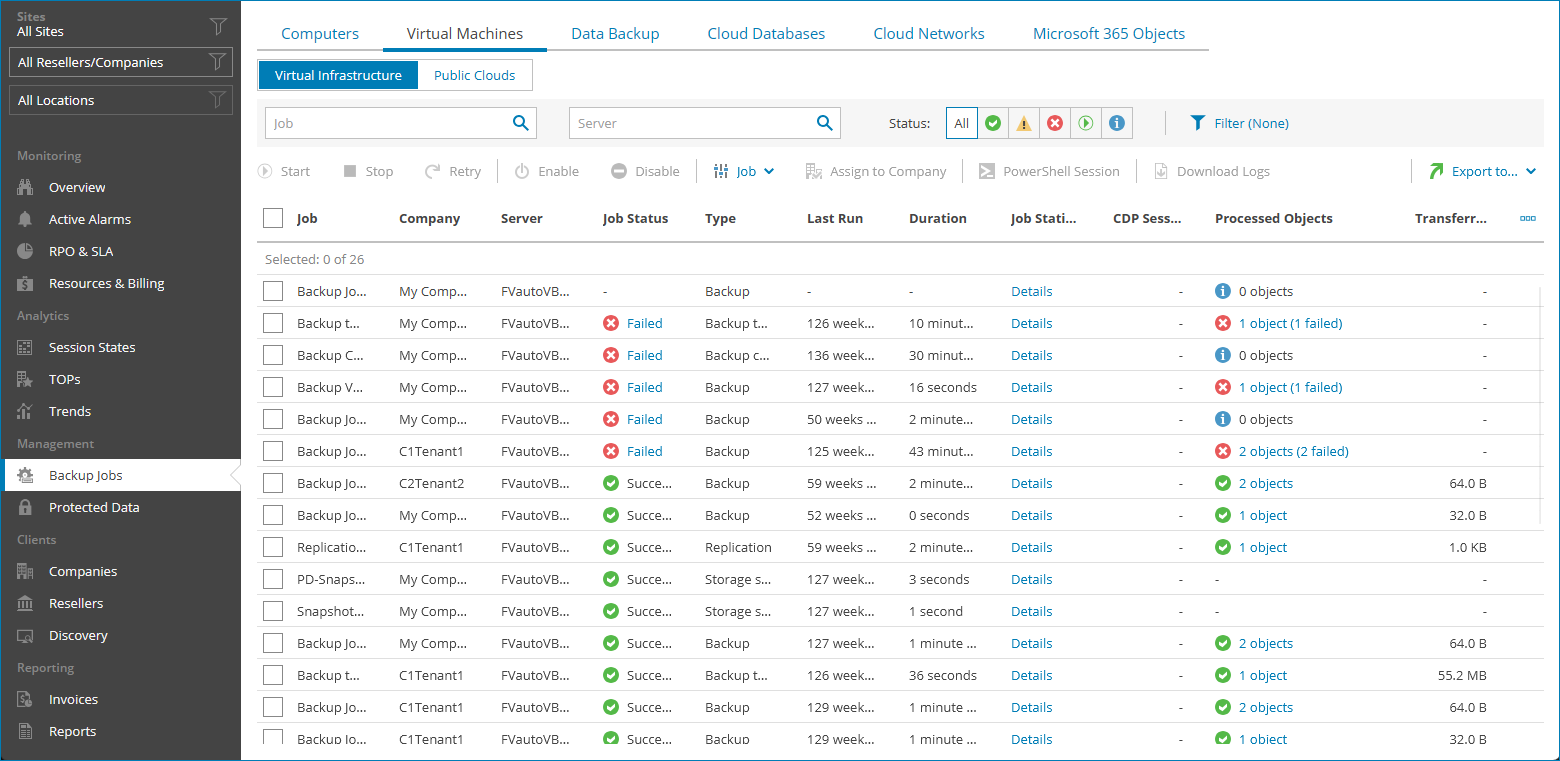Select the Virtual Infrastructure sub-tab
Viewport: 1560px width, 761px height.
coord(338,75)
